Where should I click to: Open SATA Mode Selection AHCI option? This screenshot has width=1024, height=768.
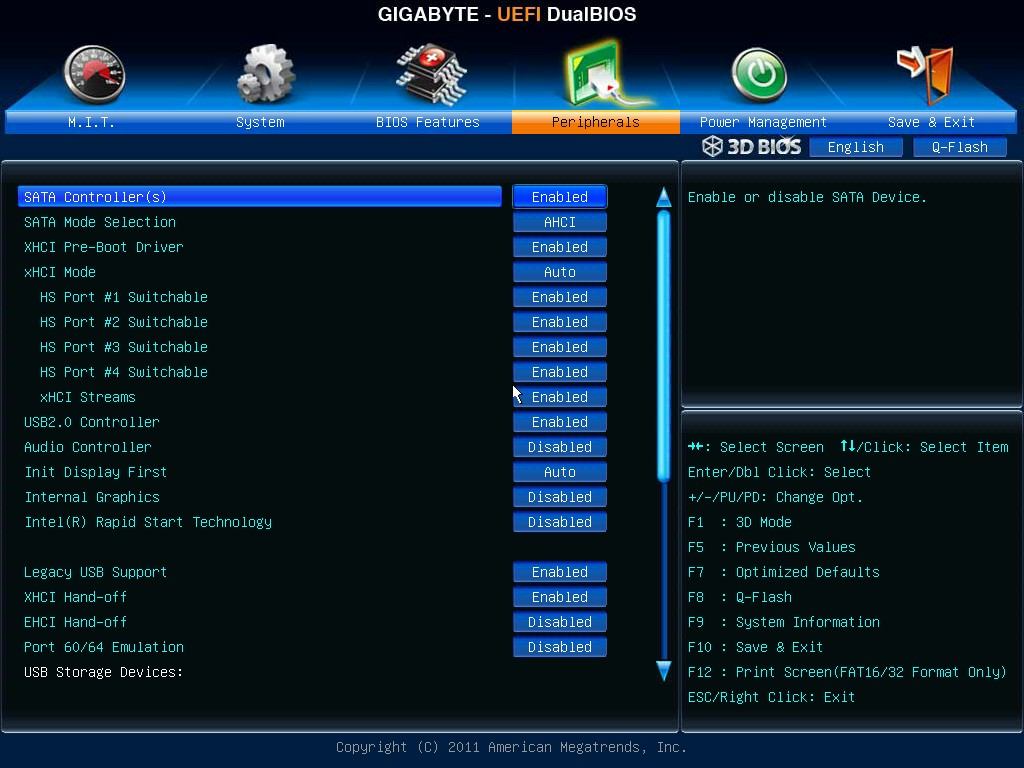(560, 222)
